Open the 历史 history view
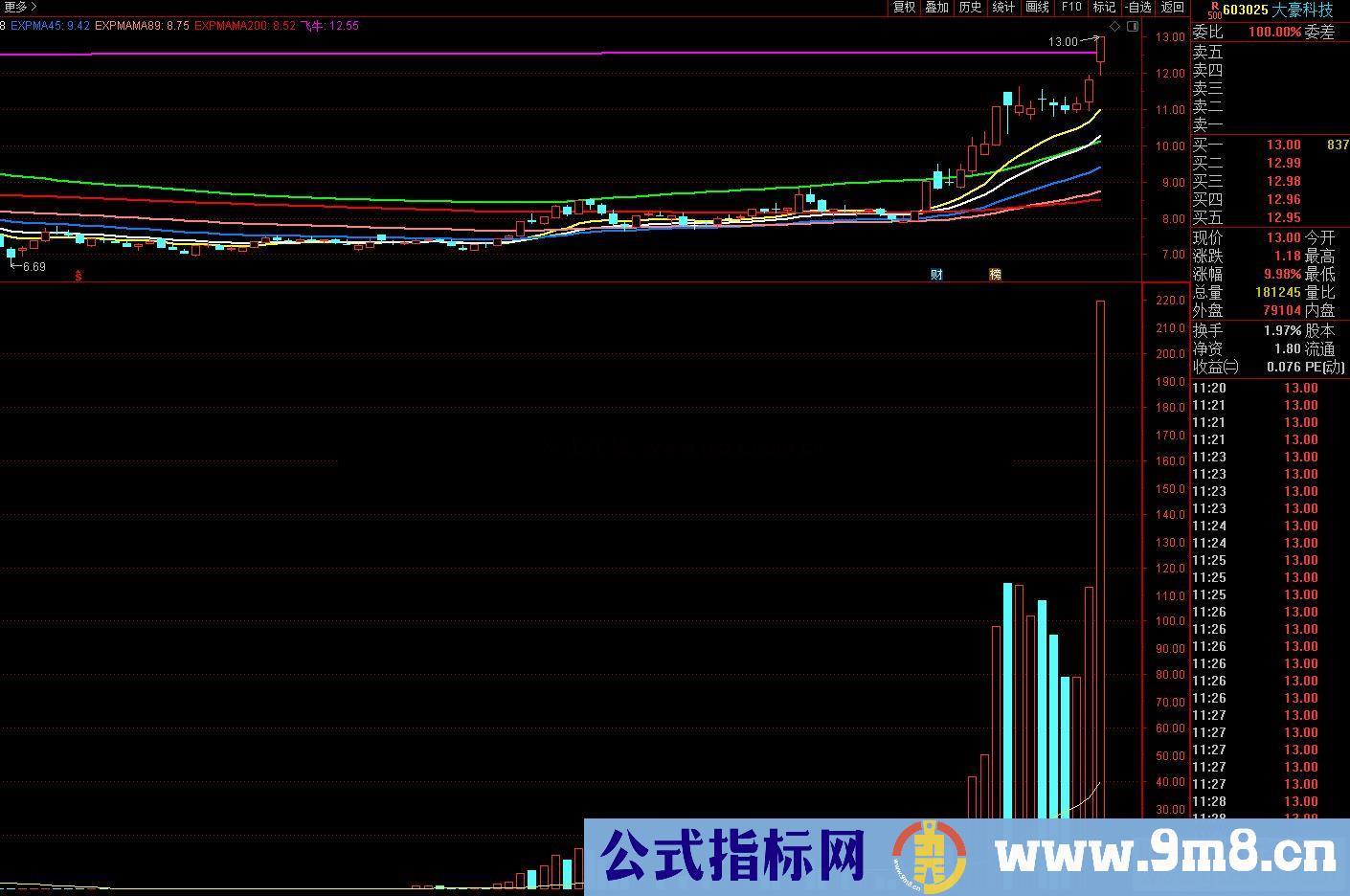Viewport: 1350px width, 896px height. click(x=970, y=7)
